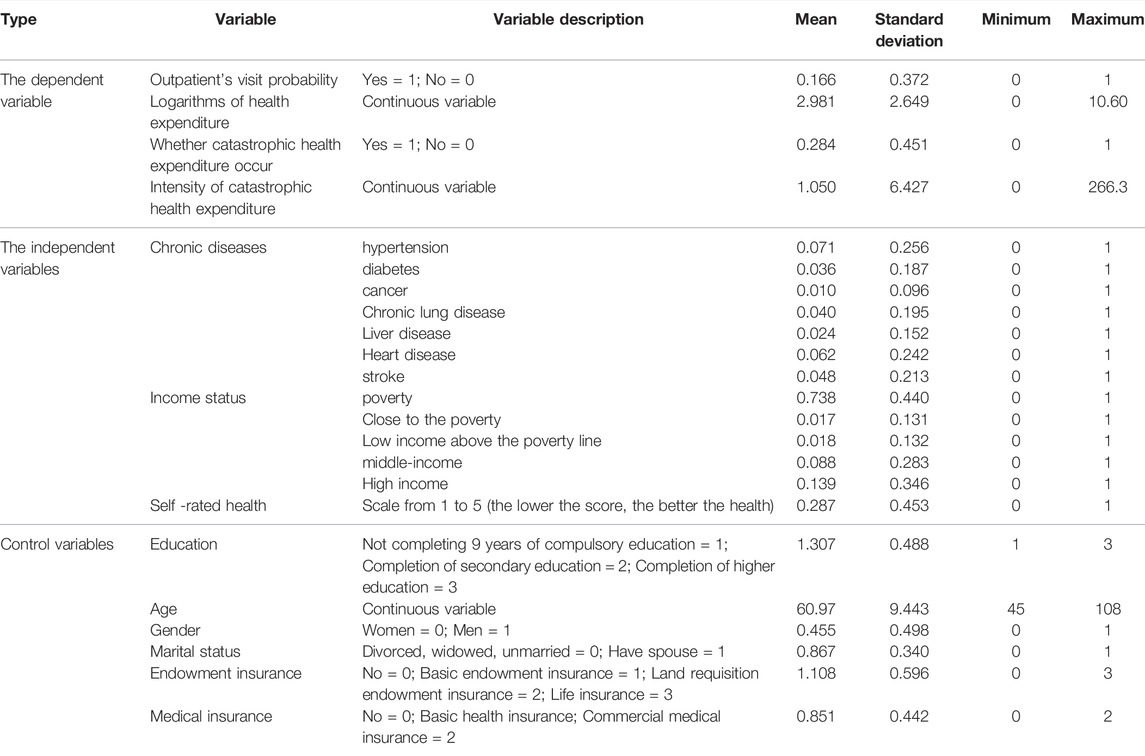This screenshot has height=756, width=1145.
Task: Select the 'Medical insurance' variable label
Action: pyautogui.click(x=211, y=717)
